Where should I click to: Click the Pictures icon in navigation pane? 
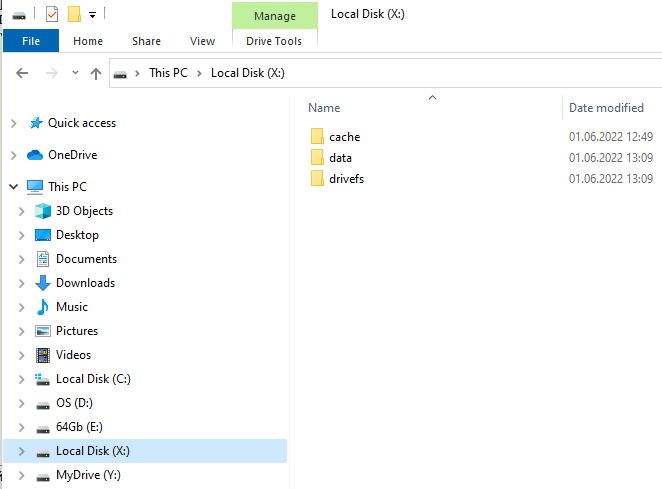point(43,331)
